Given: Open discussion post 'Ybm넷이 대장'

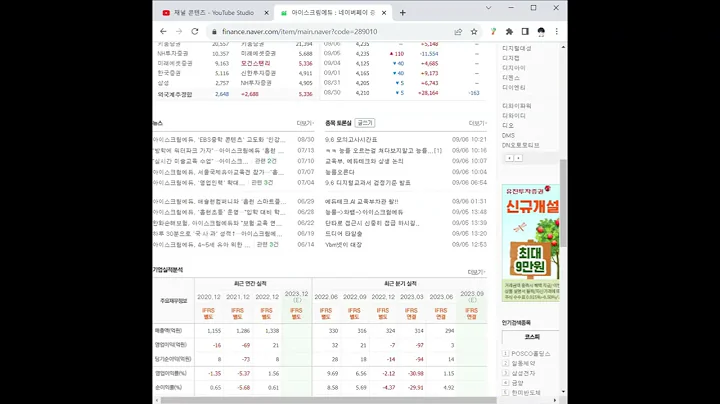Looking at the screenshot, I should [x=343, y=245].
